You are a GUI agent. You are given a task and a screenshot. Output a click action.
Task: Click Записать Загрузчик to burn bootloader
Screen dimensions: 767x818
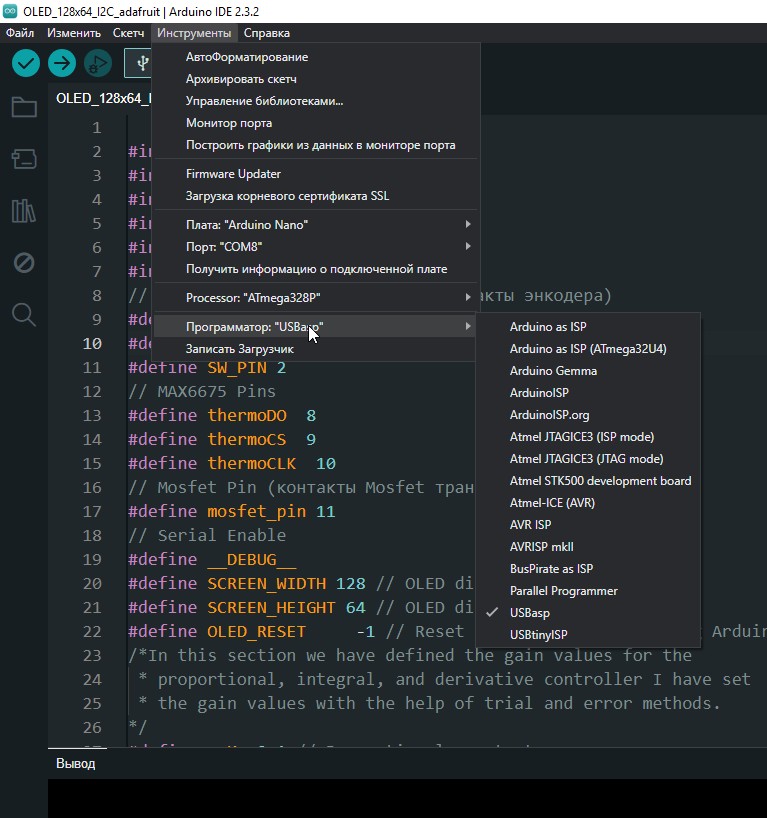click(x=239, y=349)
